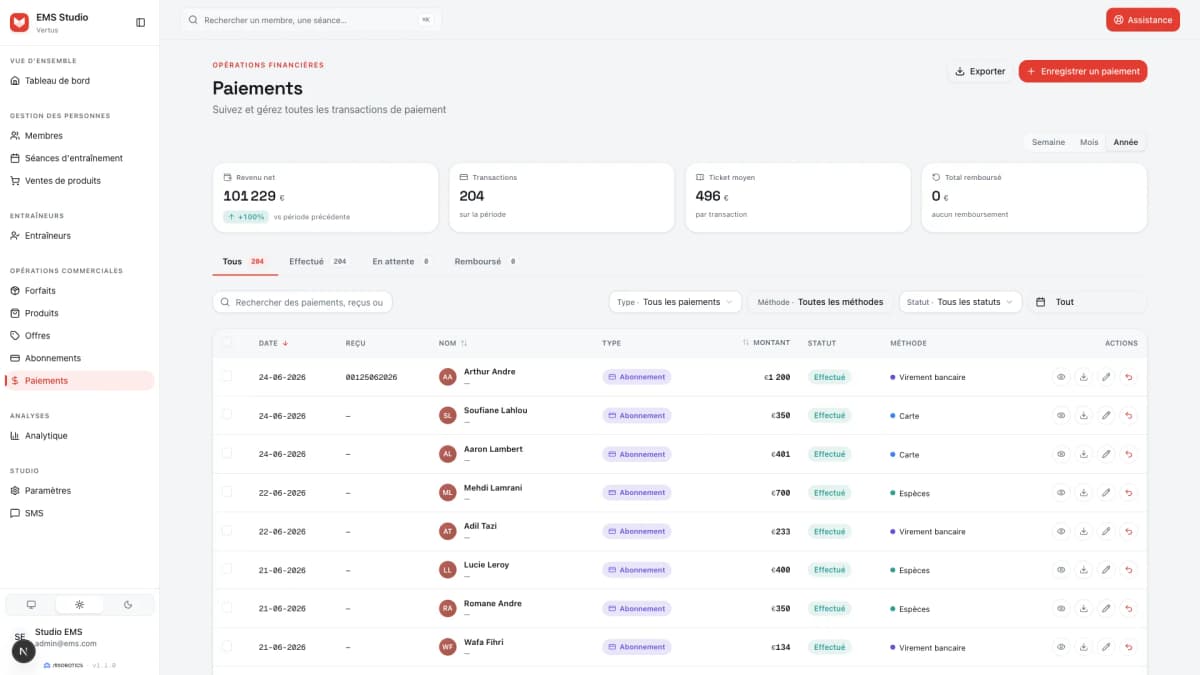Image resolution: width=1200 pixels, height=675 pixels.
Task: Refund Arthur Andre's payment
Action: coord(1129,377)
